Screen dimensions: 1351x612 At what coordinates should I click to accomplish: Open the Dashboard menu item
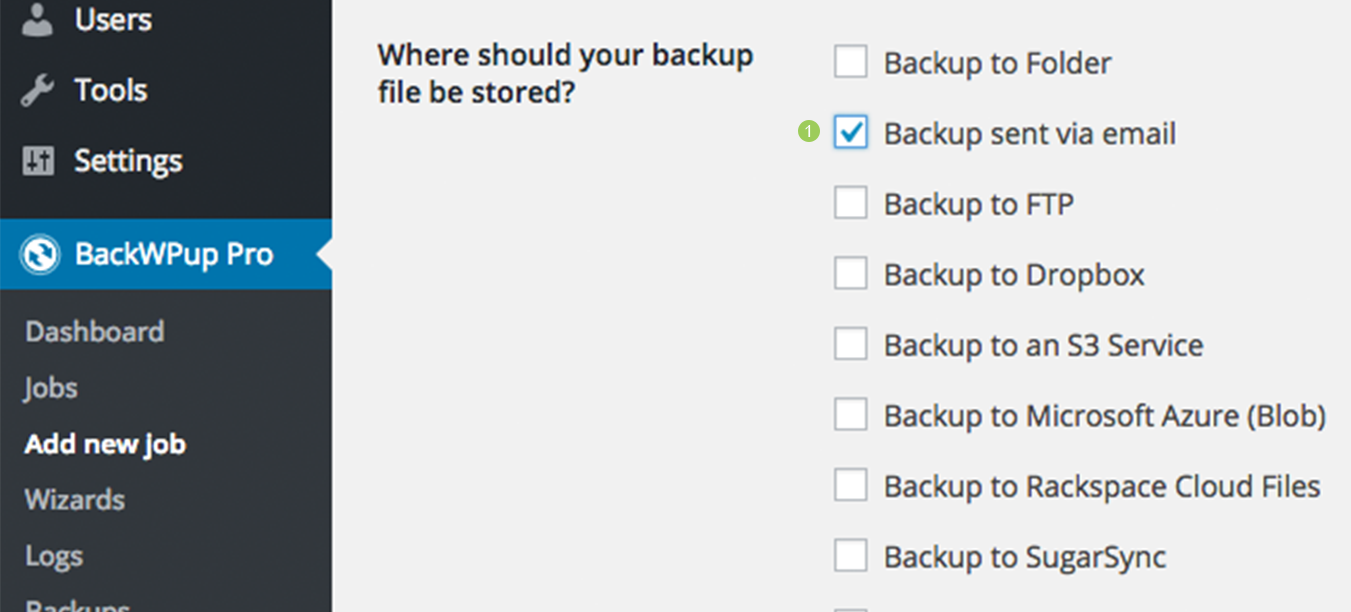click(94, 331)
